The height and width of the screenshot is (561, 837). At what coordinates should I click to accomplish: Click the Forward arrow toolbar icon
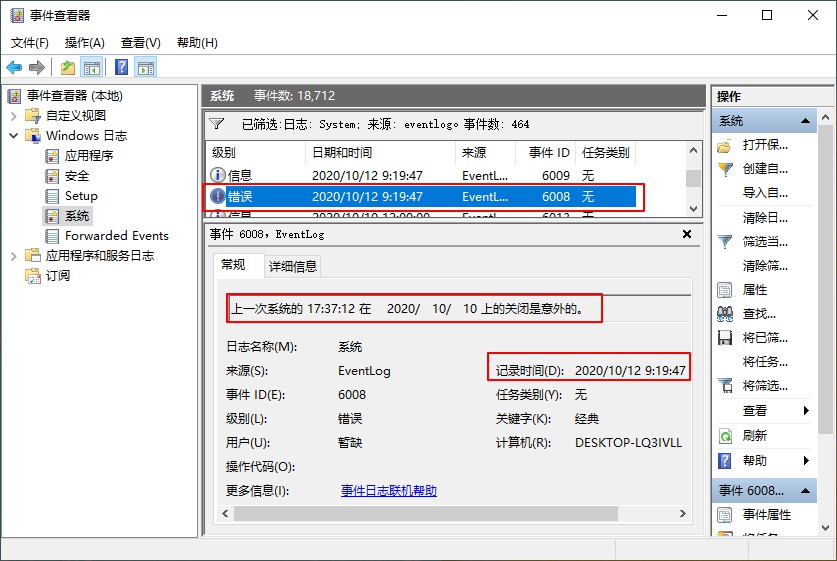coord(37,68)
